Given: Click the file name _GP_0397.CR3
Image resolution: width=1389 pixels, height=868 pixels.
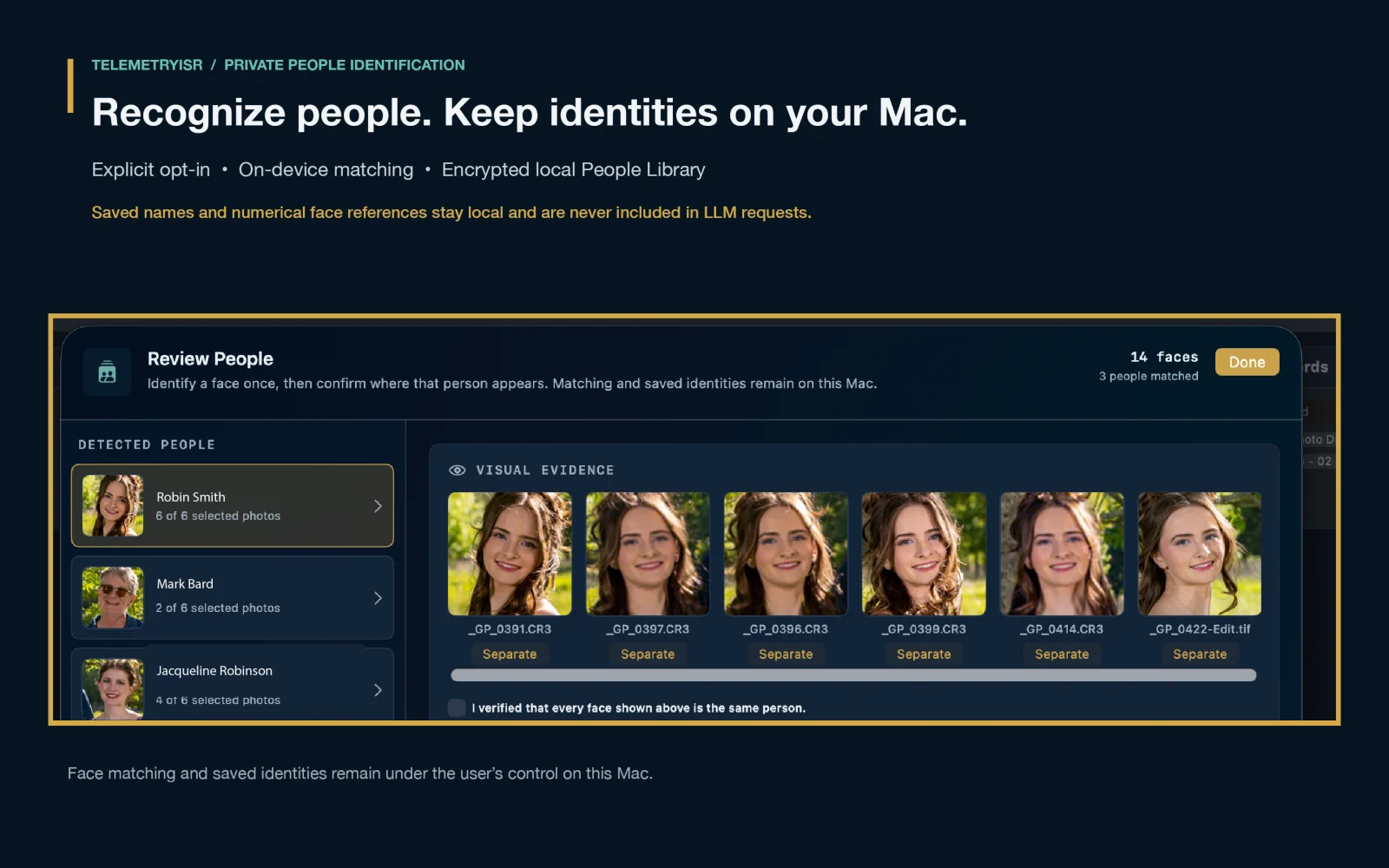Looking at the screenshot, I should click(648, 629).
